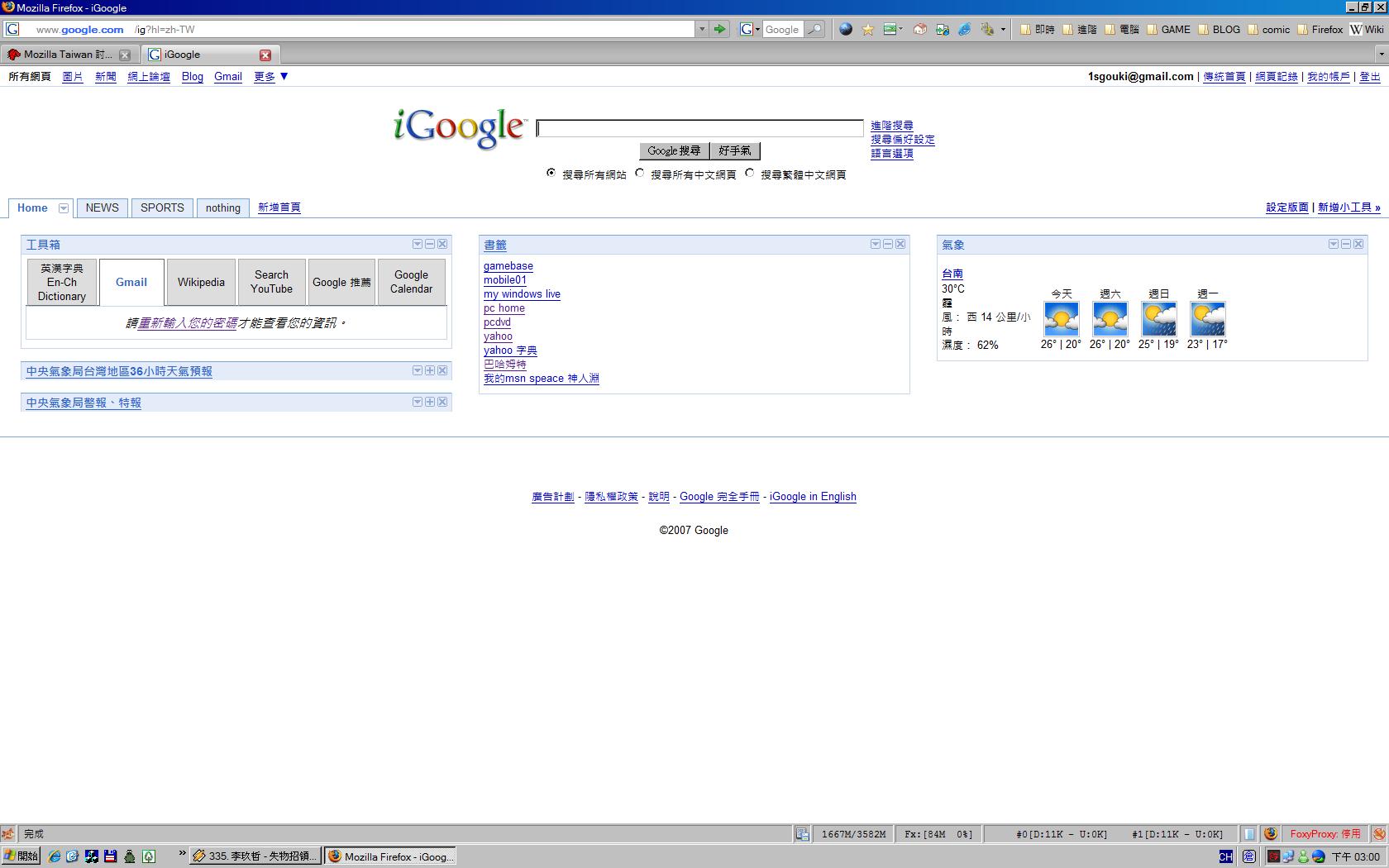
Task: Open the 氣象 gadget menu dropdown arrow
Action: (1333, 244)
